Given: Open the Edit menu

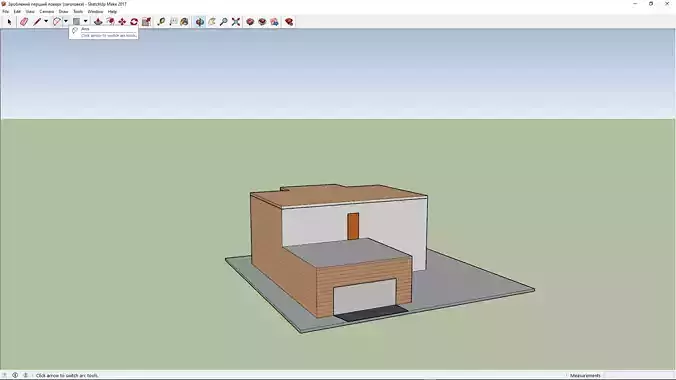Looking at the screenshot, I should pyautogui.click(x=17, y=12).
